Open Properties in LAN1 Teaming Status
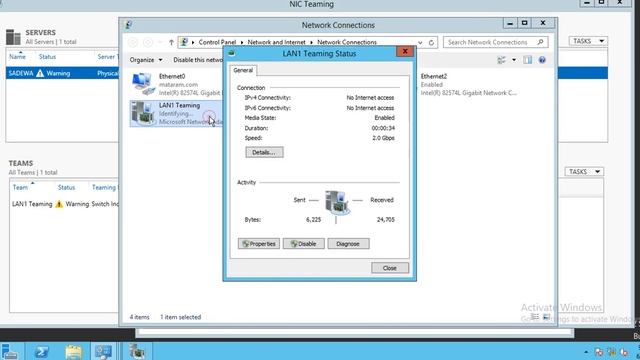The height and width of the screenshot is (360, 640). point(259,244)
